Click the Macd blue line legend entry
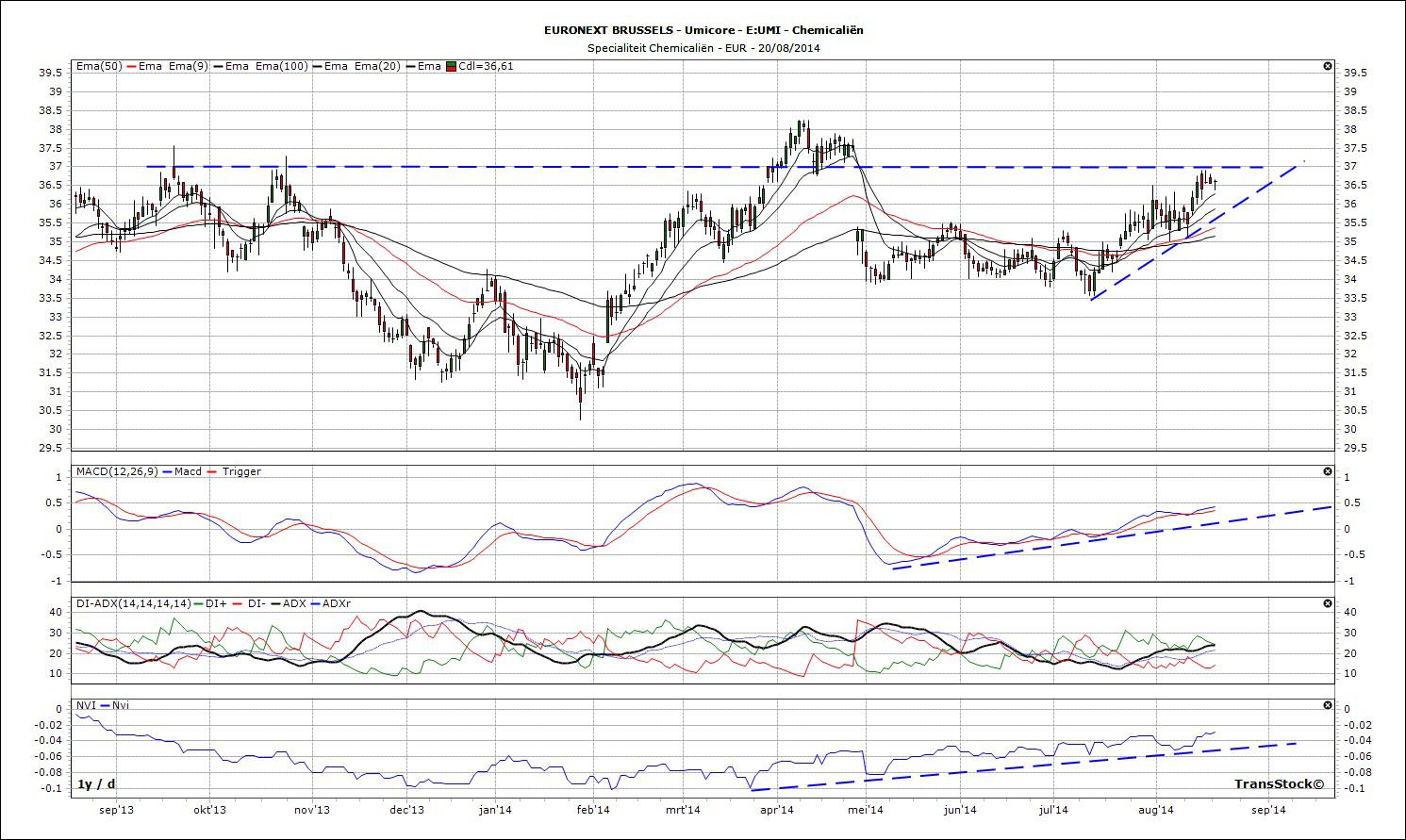The width and height of the screenshot is (1406, 840). [x=181, y=471]
